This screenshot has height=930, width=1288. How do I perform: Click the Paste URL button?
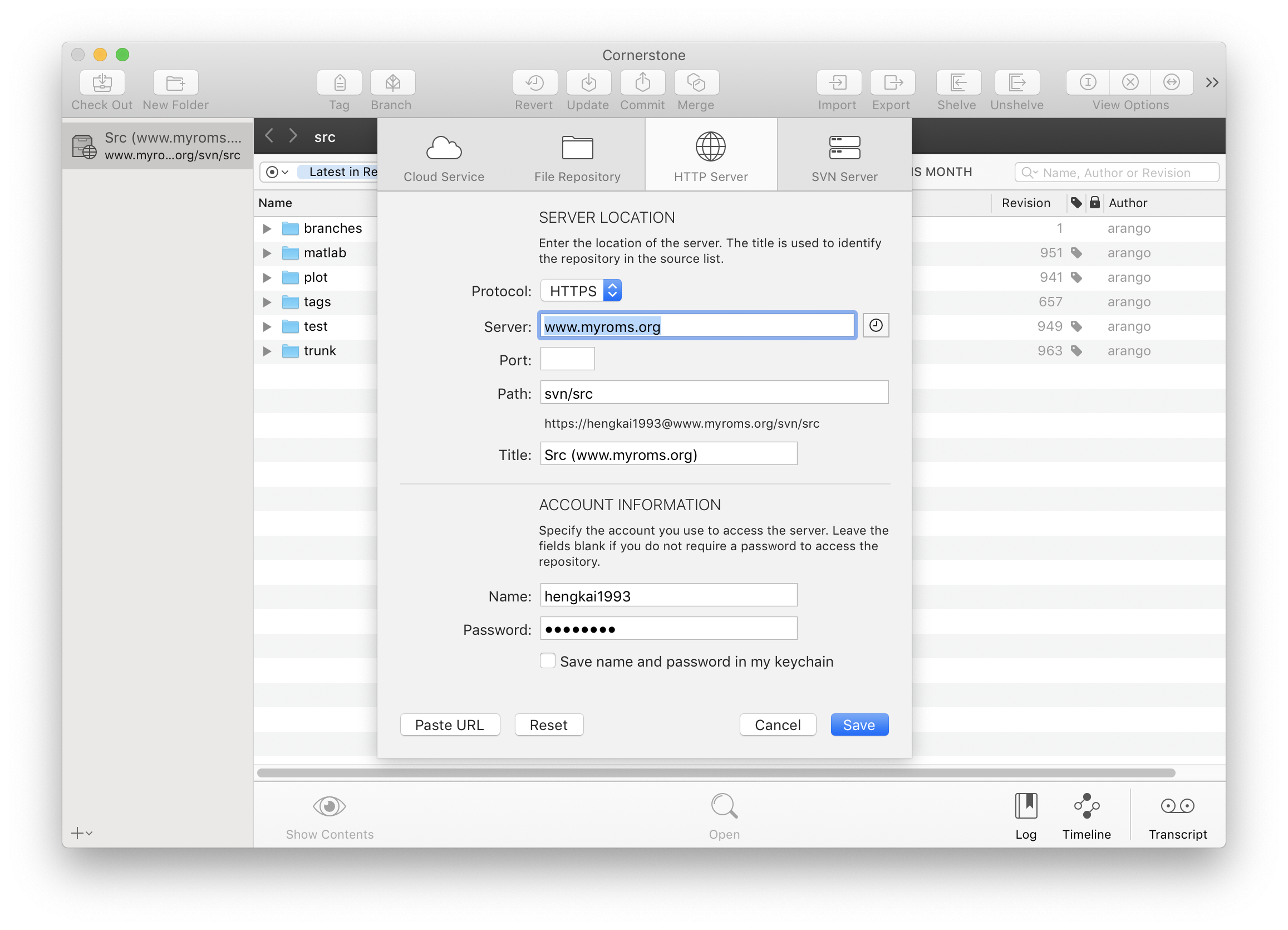(449, 725)
